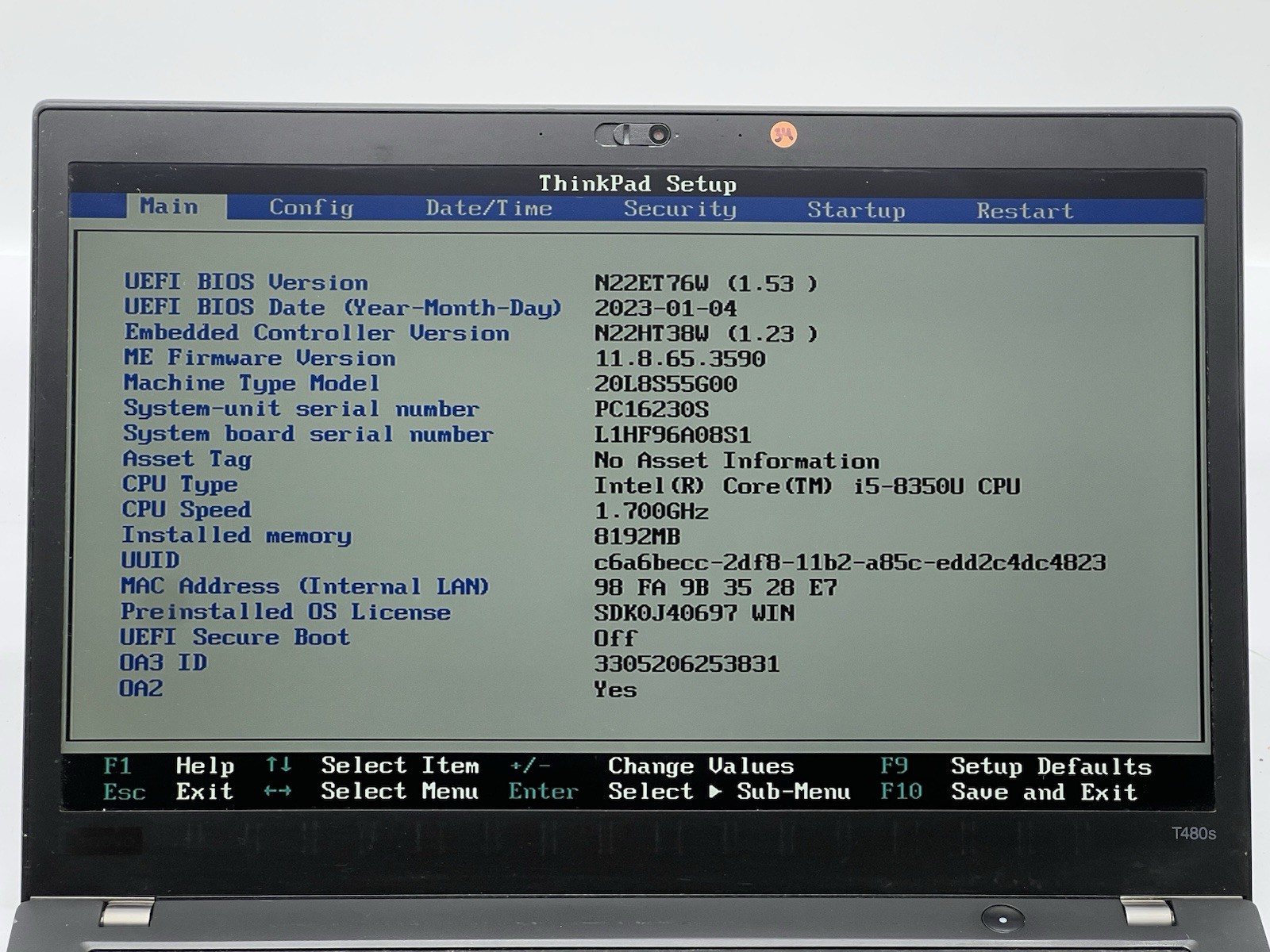Select model value 20L8S55G00
The image size is (1270, 952).
point(665,384)
